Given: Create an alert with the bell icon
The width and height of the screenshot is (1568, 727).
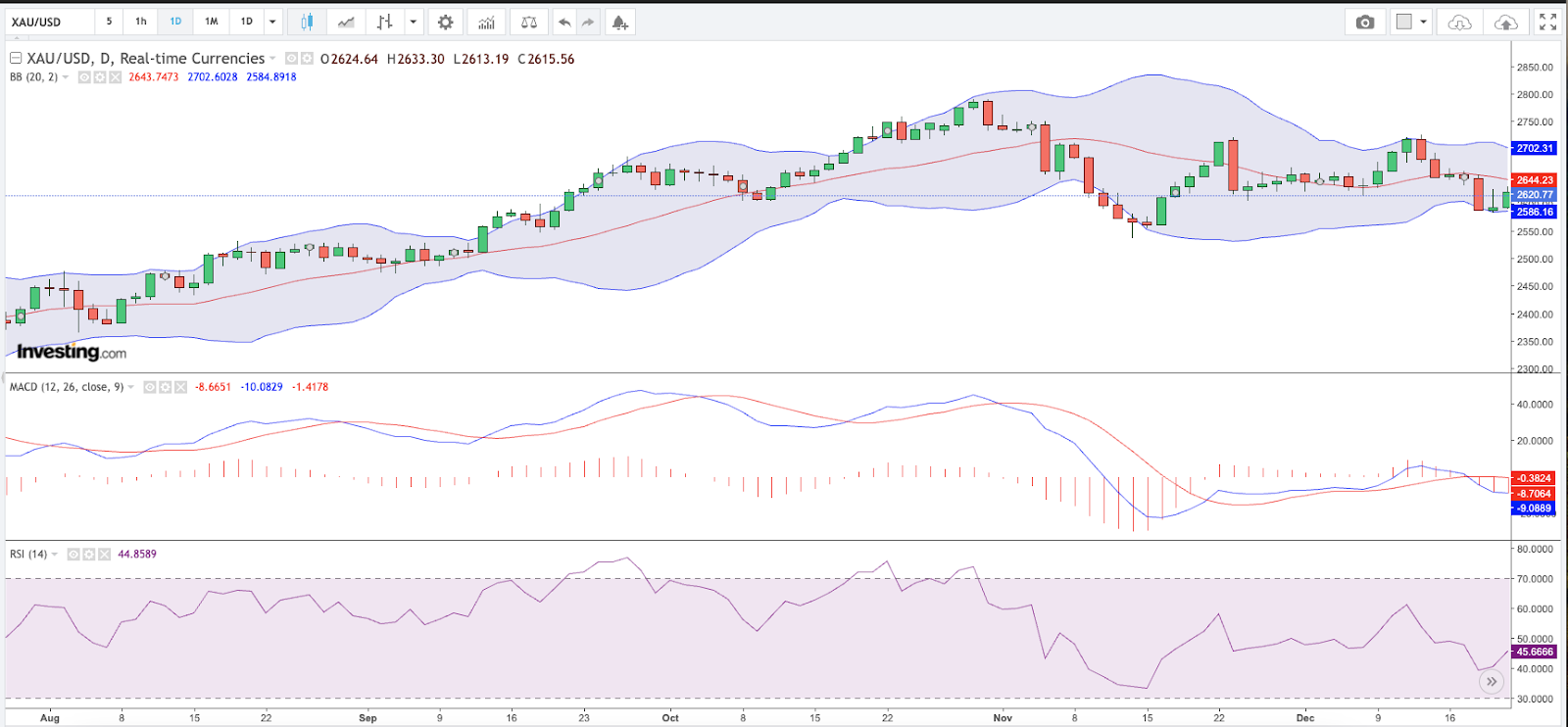Looking at the screenshot, I should pos(619,22).
